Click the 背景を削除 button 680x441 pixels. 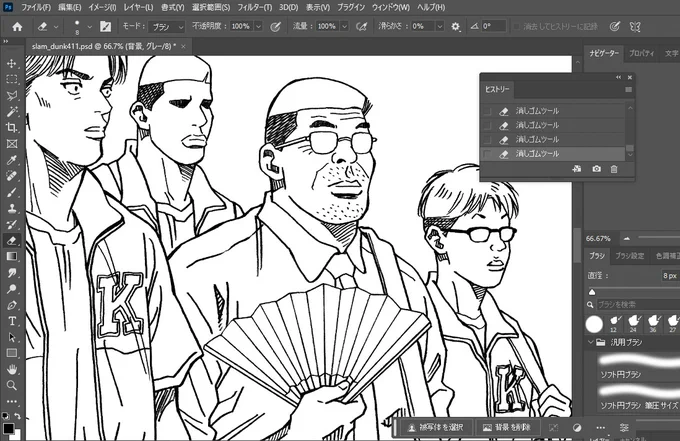pos(507,428)
